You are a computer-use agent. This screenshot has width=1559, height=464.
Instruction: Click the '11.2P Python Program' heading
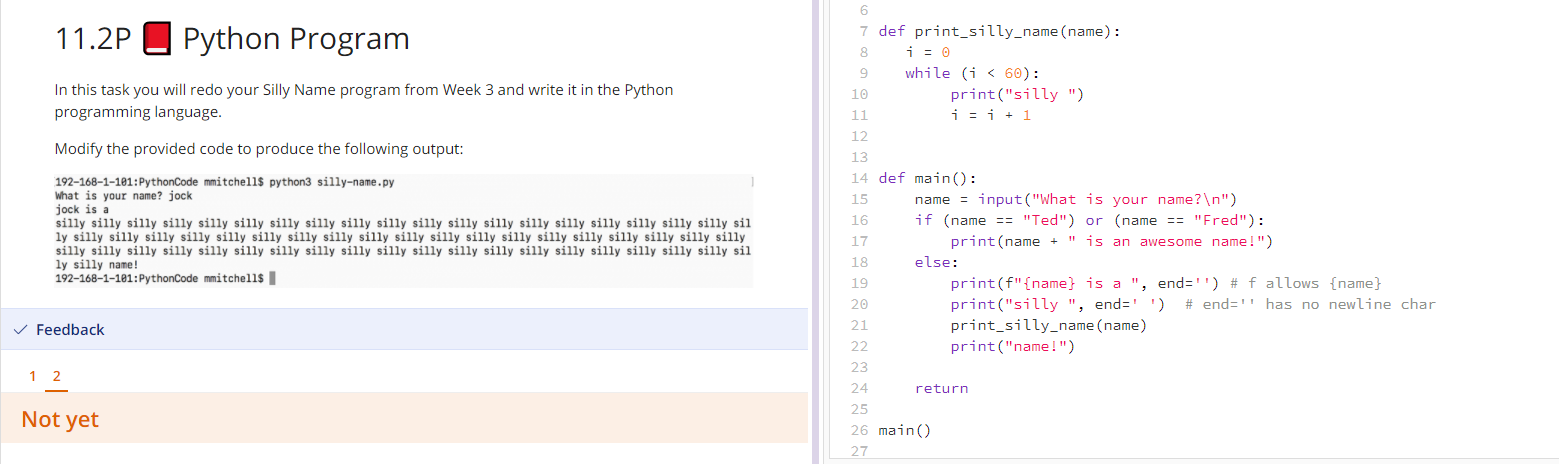coord(232,39)
